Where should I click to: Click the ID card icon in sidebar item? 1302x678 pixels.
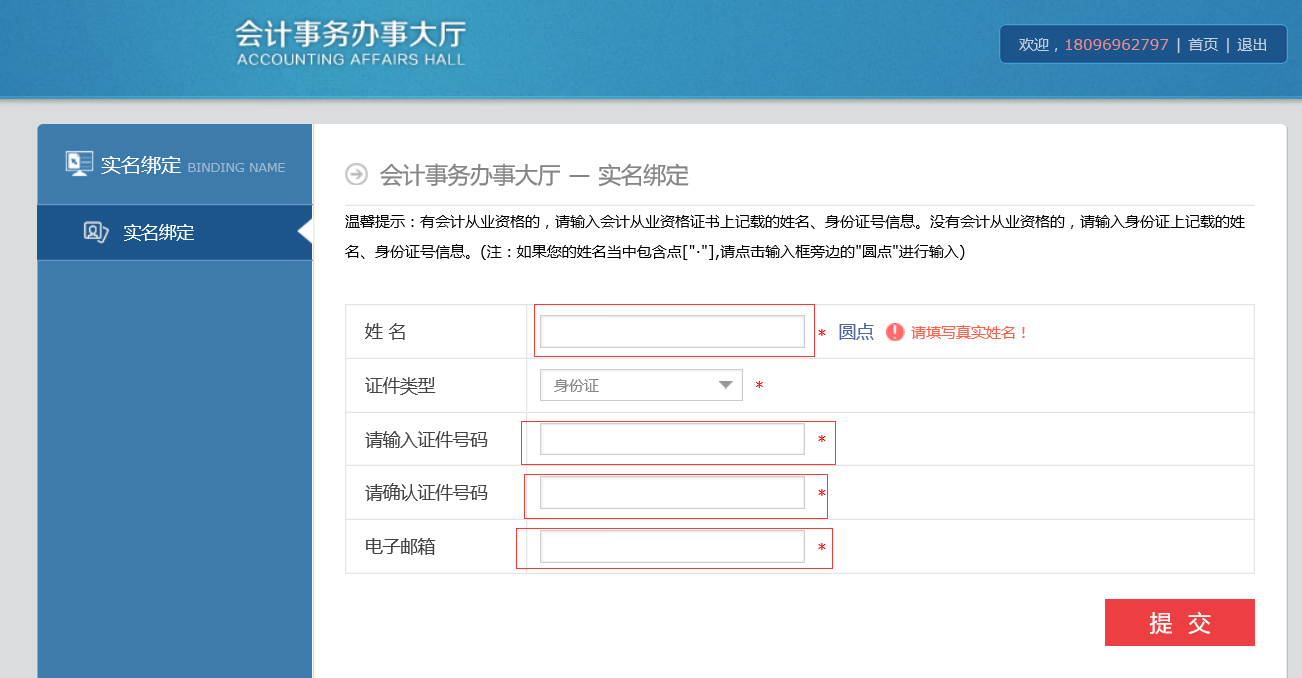pos(96,233)
